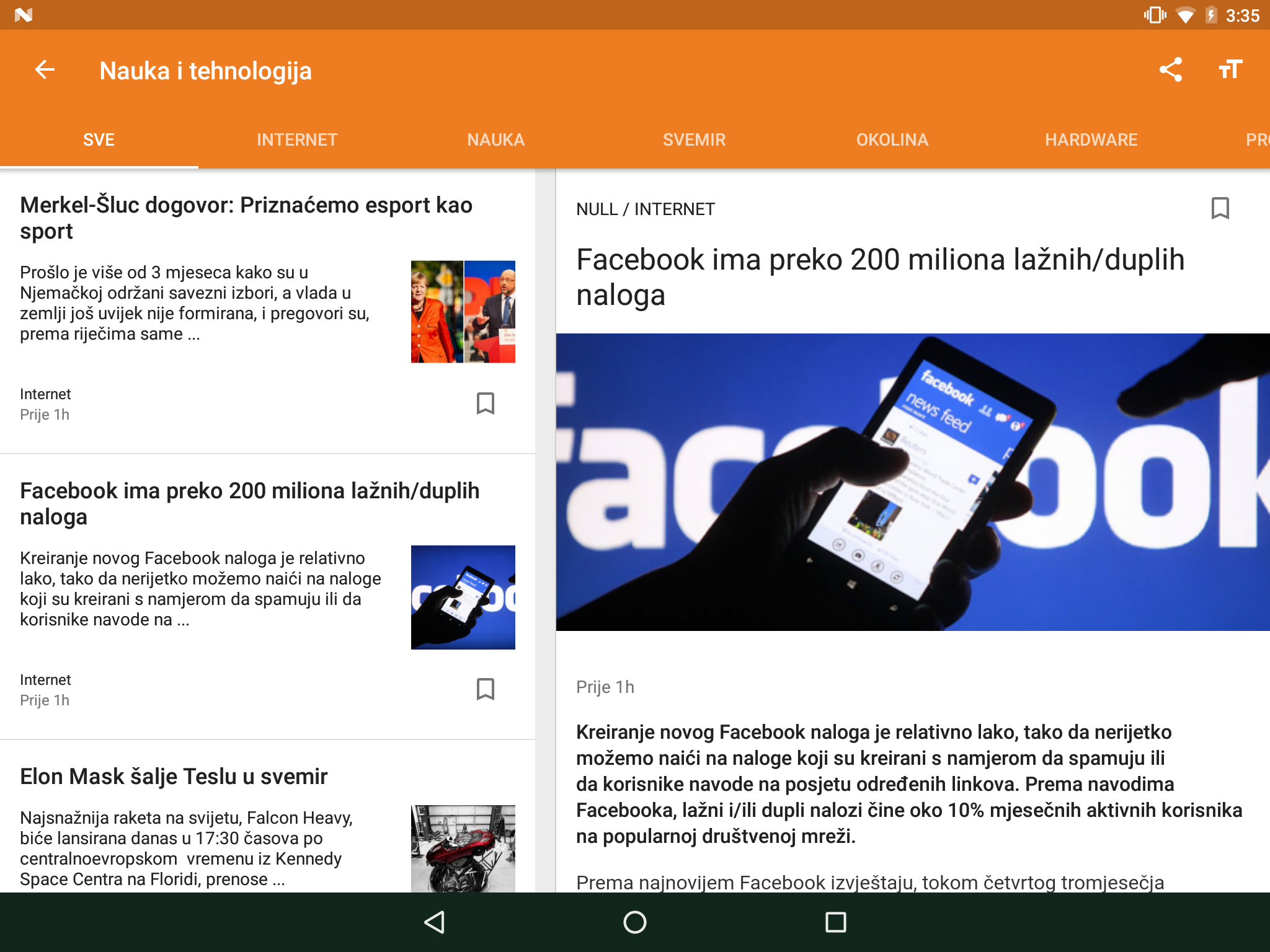Open recent apps square button
The width and height of the screenshot is (1270, 952).
(x=835, y=922)
